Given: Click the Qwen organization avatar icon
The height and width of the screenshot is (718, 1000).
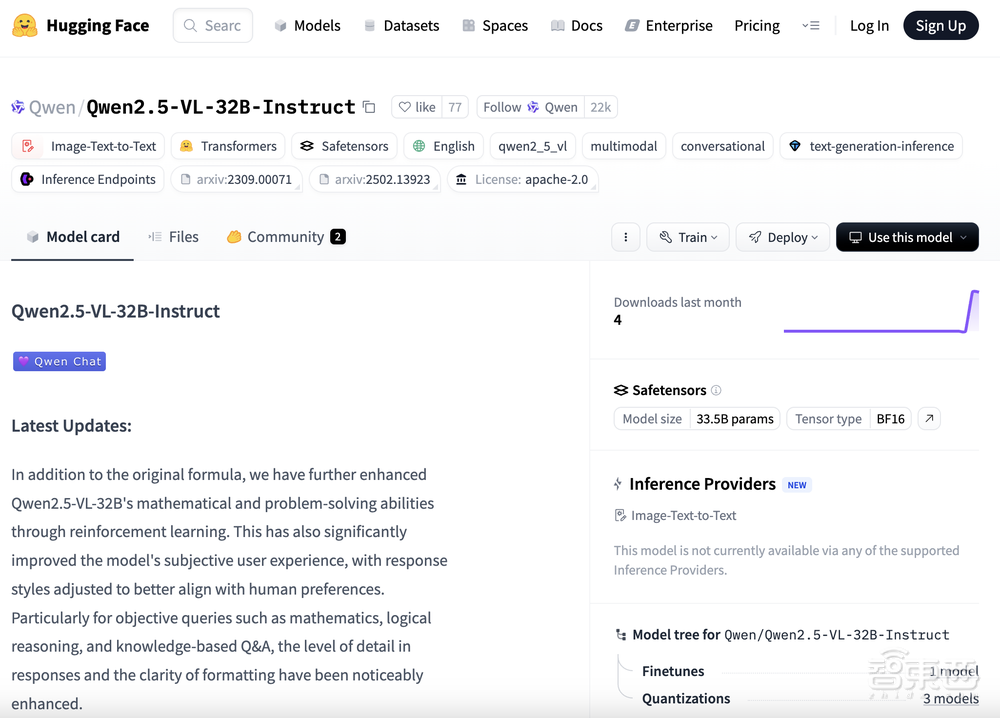Looking at the screenshot, I should pos(18,107).
